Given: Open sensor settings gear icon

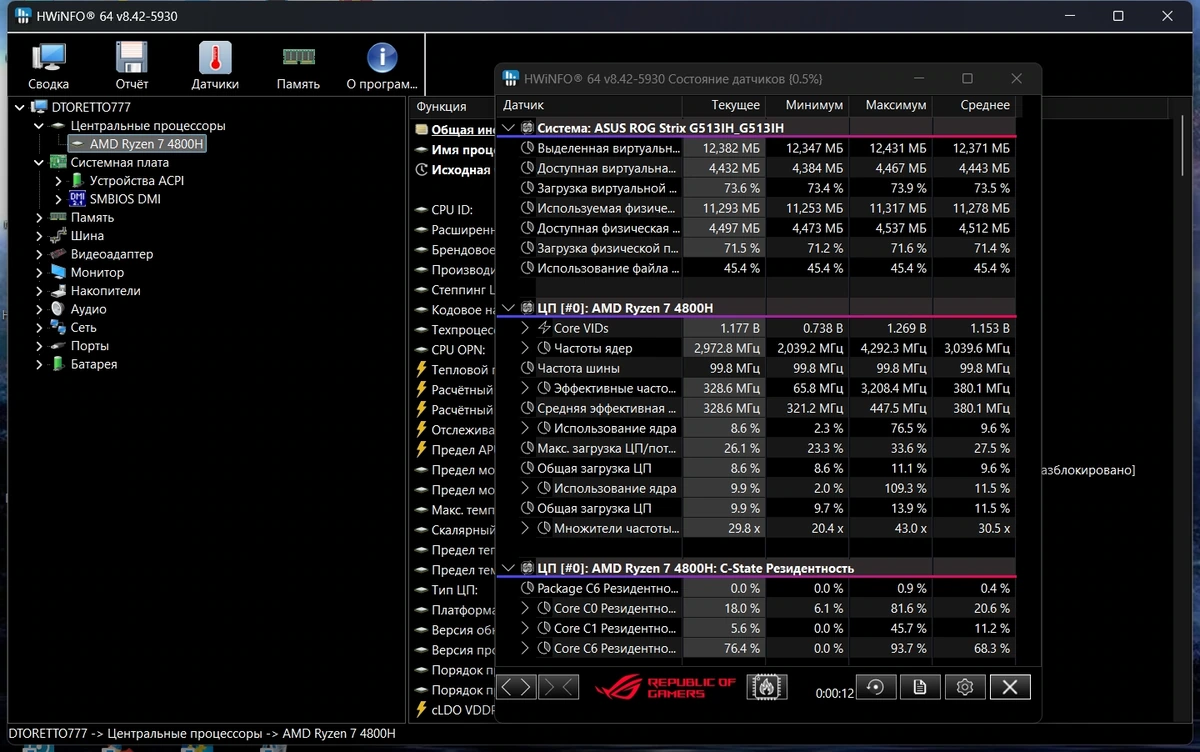Looking at the screenshot, I should (x=965, y=687).
